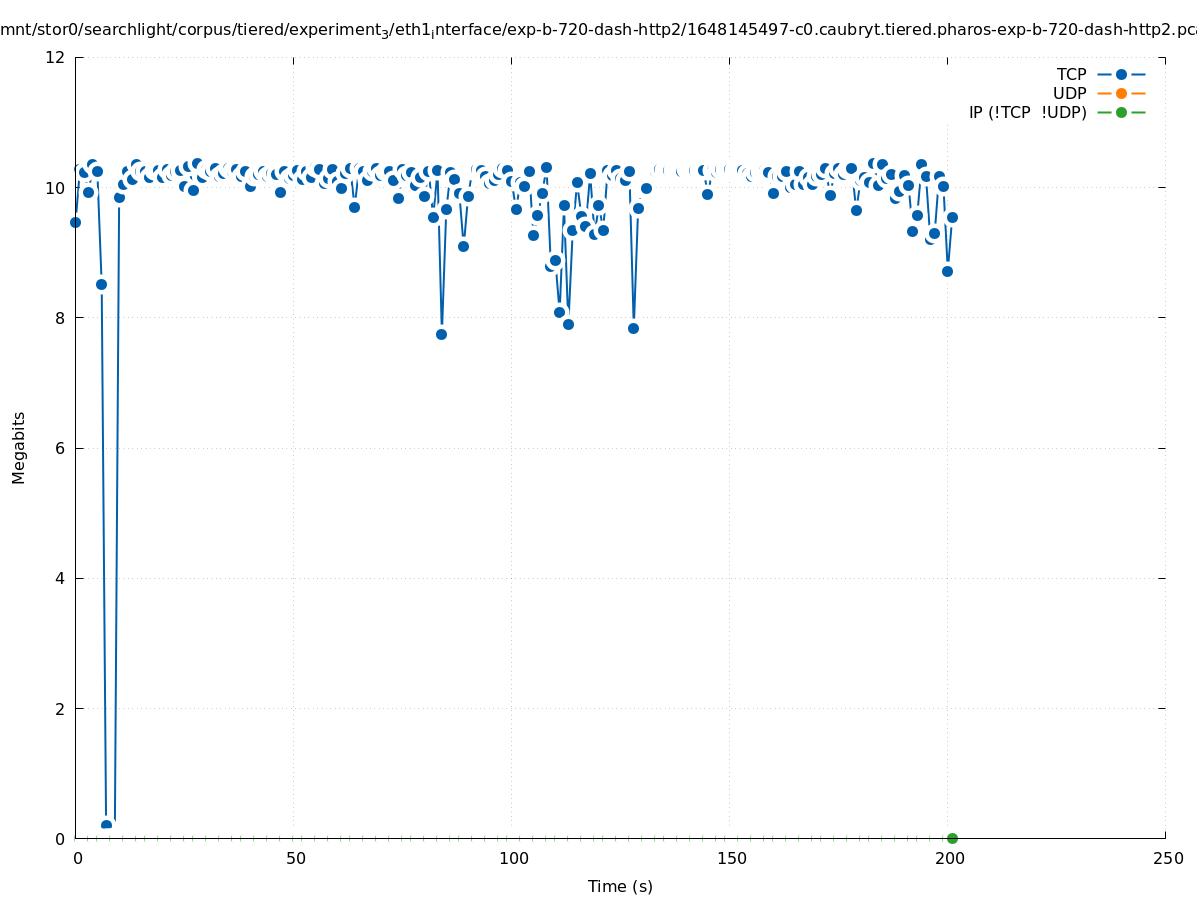Click the TCP dip point just before 85 seconds
1197x900 pixels.
(x=441, y=334)
